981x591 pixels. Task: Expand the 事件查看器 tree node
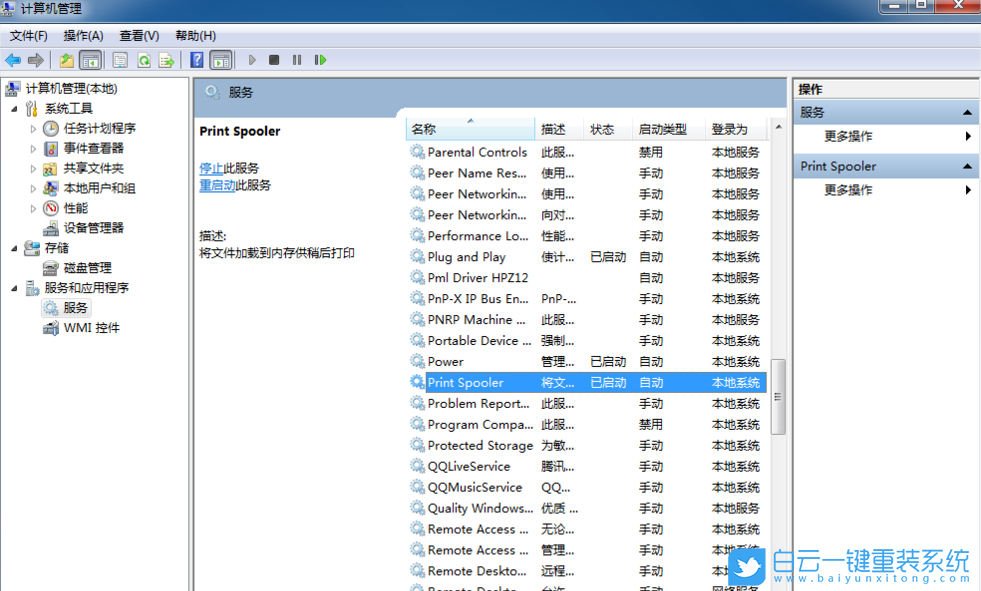(33, 149)
